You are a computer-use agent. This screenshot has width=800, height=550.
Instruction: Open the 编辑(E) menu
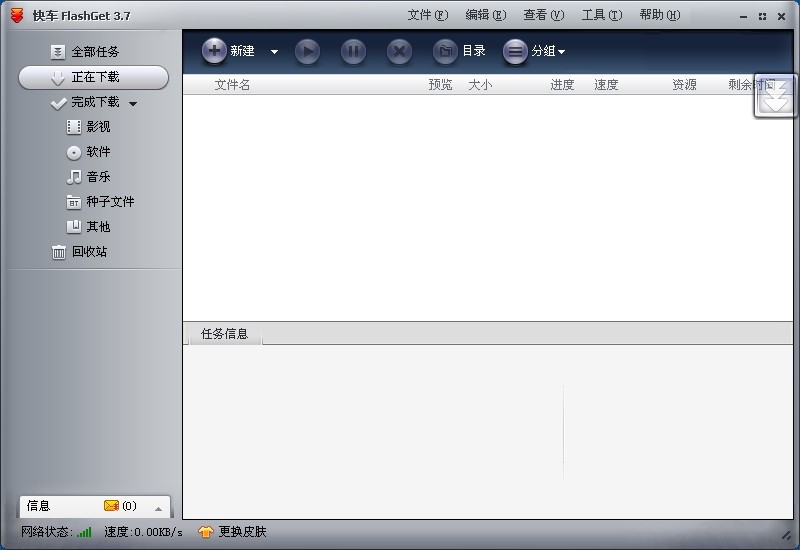coord(486,15)
